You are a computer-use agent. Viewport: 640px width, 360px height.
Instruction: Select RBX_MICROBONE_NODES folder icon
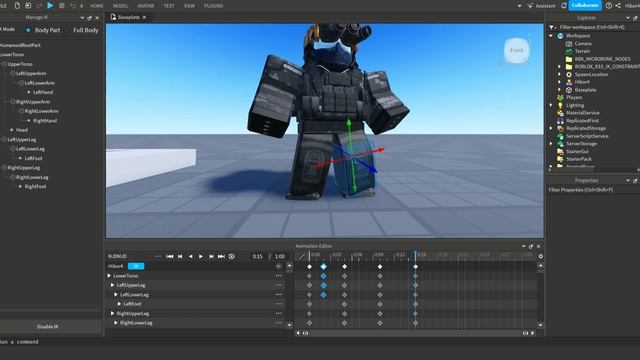tap(569, 59)
